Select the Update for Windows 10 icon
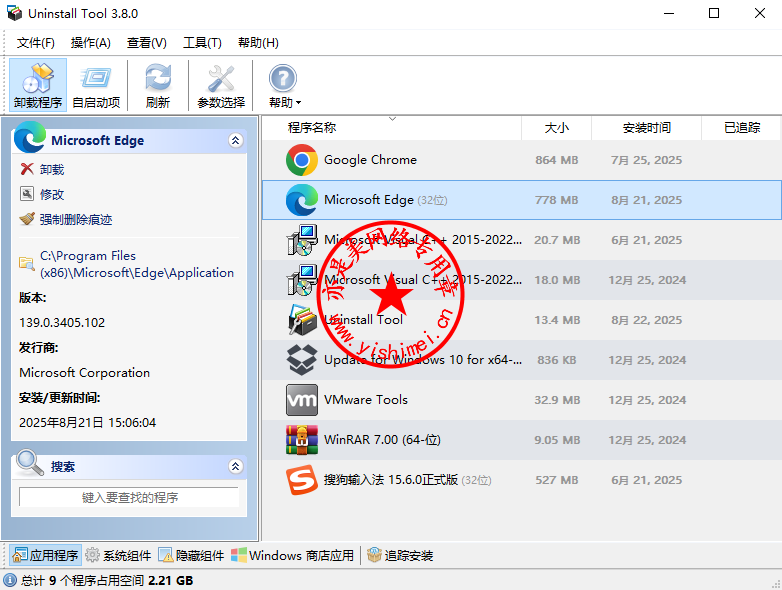Viewport: 782px width, 590px height. point(302,360)
